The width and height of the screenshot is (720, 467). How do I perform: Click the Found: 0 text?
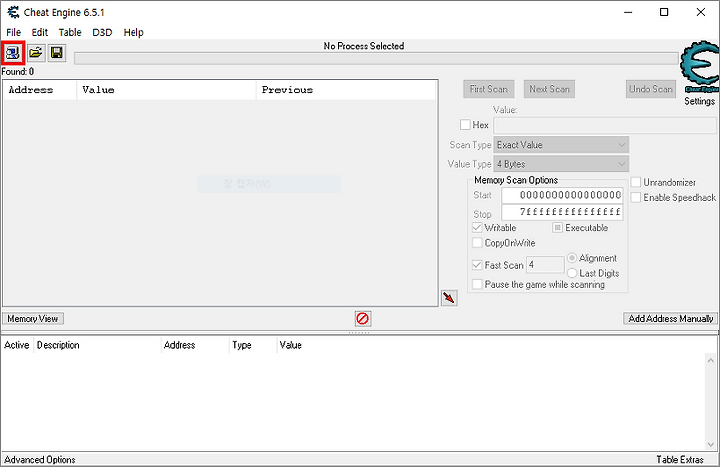point(17,72)
